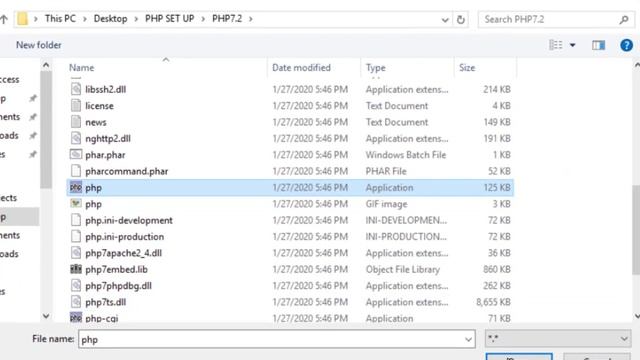640x360 pixels.
Task: Click the PHAR File type cell
Action: click(386, 171)
